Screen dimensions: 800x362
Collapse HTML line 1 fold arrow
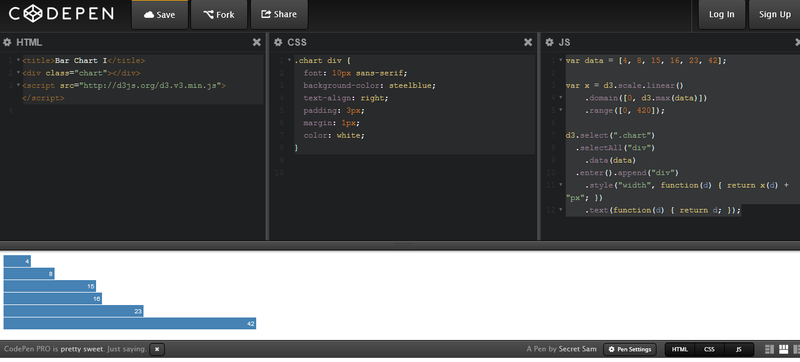[18, 60]
